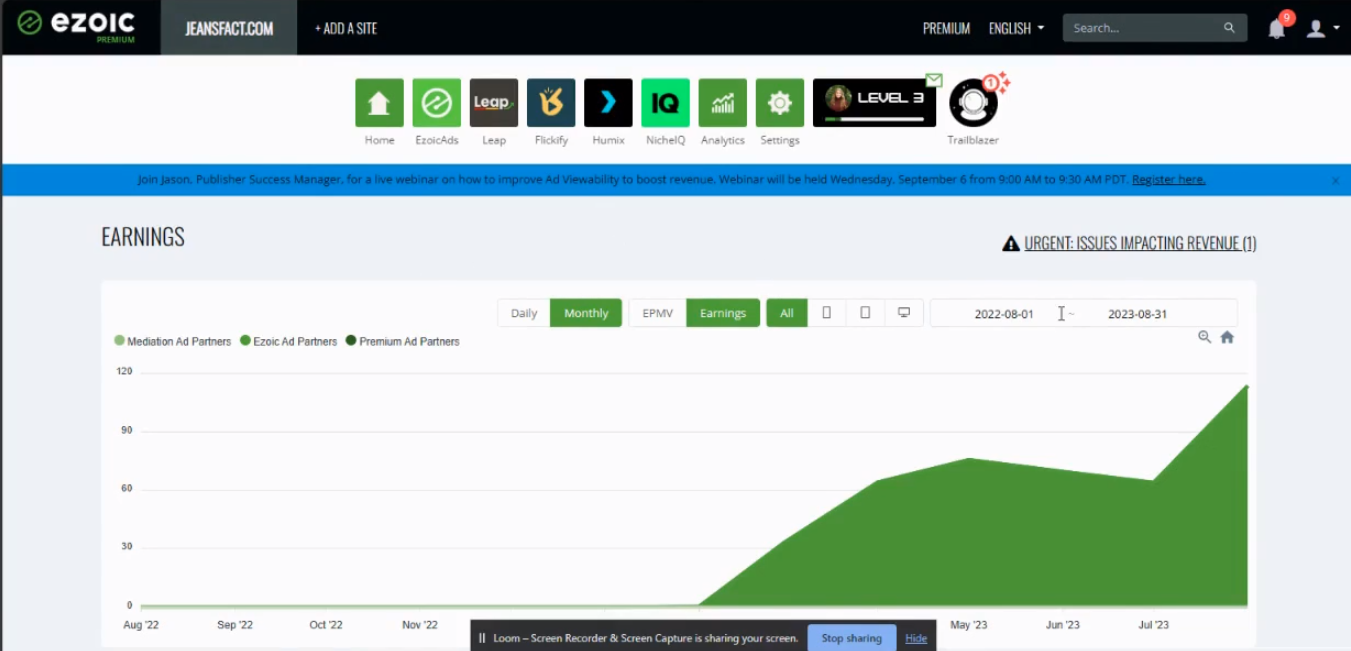Show EPMV metric on chart

pyautogui.click(x=657, y=313)
